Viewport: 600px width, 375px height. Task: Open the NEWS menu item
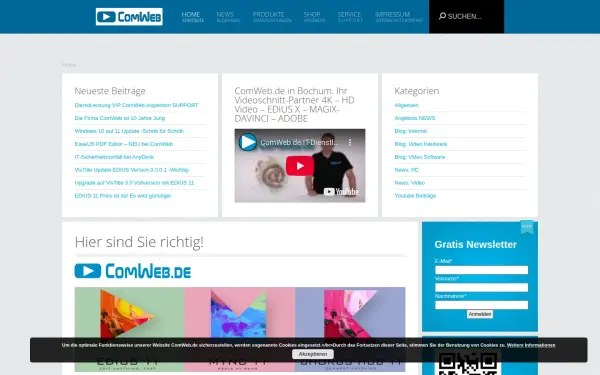tap(228, 17)
